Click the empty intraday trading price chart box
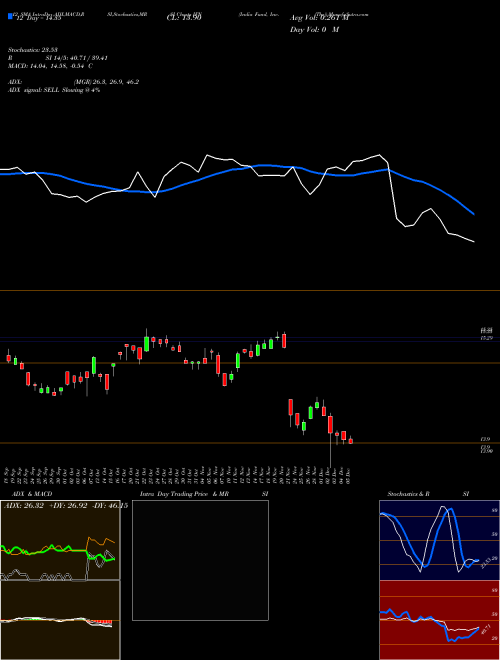 click(200, 560)
